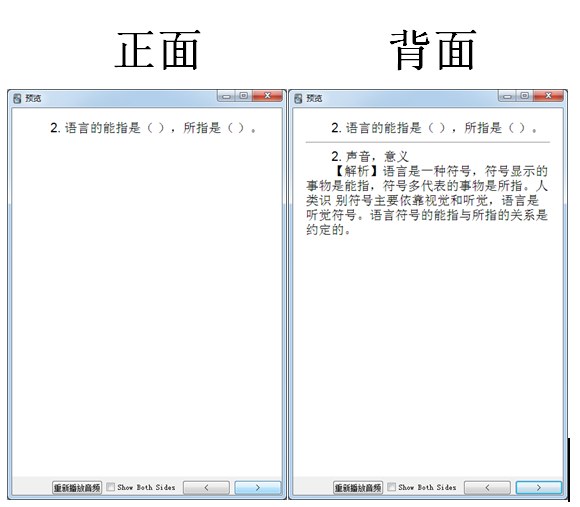Screen dimensions: 580x507
Task: Close the left preview window
Action: [267, 96]
